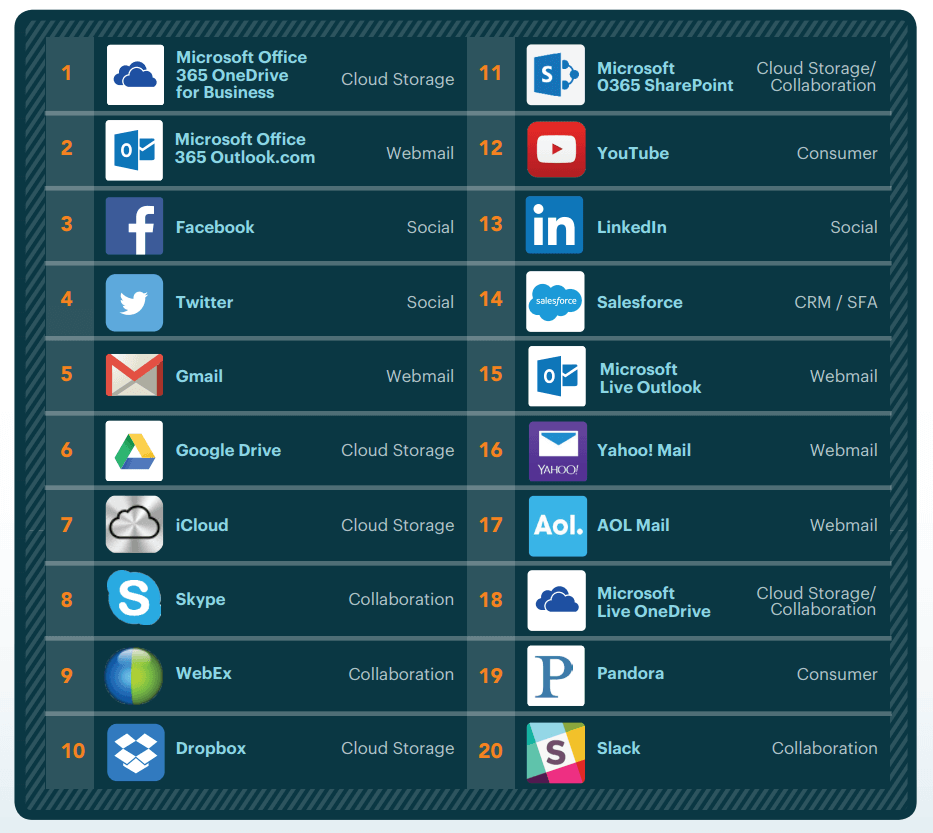The width and height of the screenshot is (933, 833).
Task: Click the Dropbox box icon
Action: coord(136,752)
